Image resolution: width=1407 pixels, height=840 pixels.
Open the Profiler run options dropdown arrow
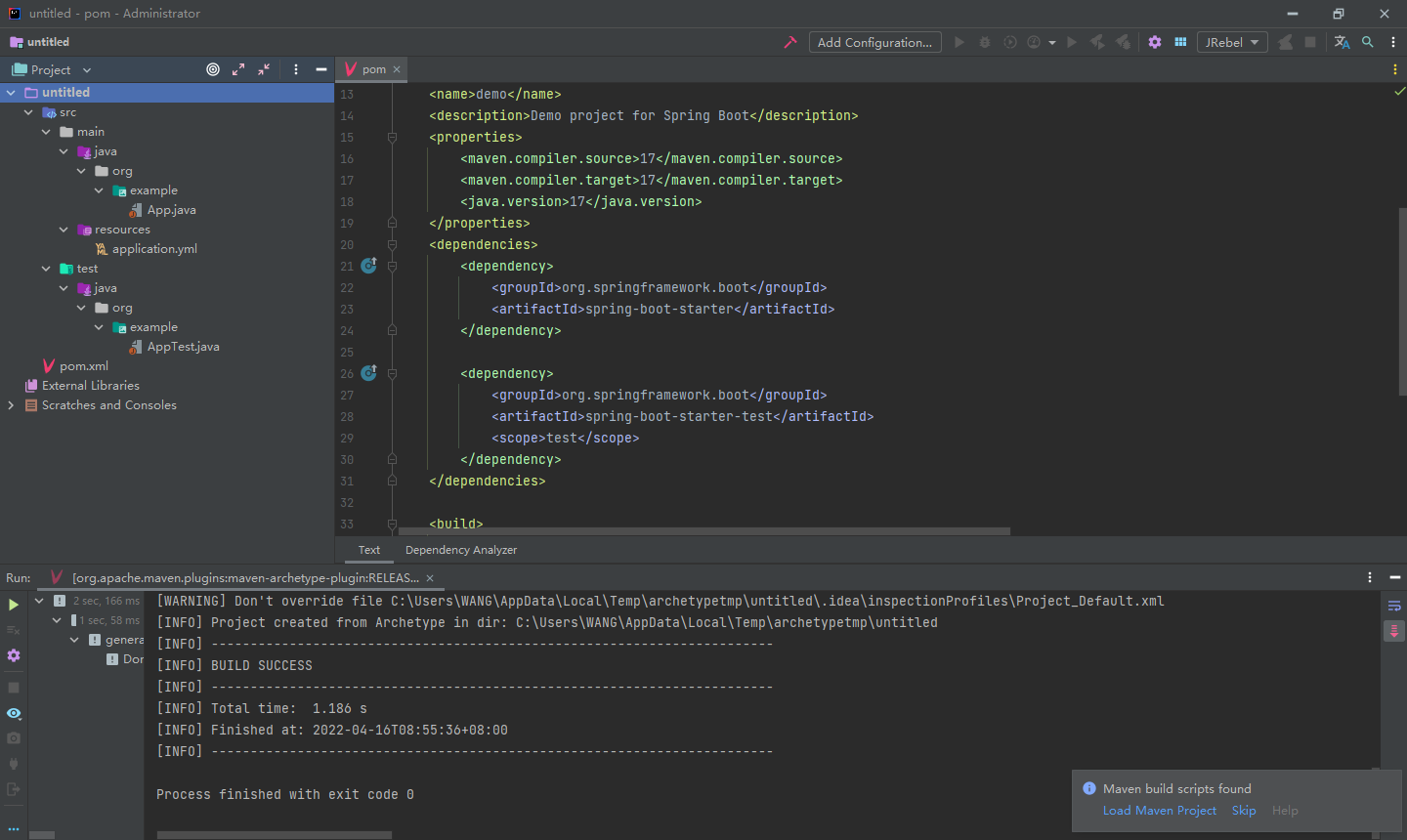pyautogui.click(x=1052, y=43)
